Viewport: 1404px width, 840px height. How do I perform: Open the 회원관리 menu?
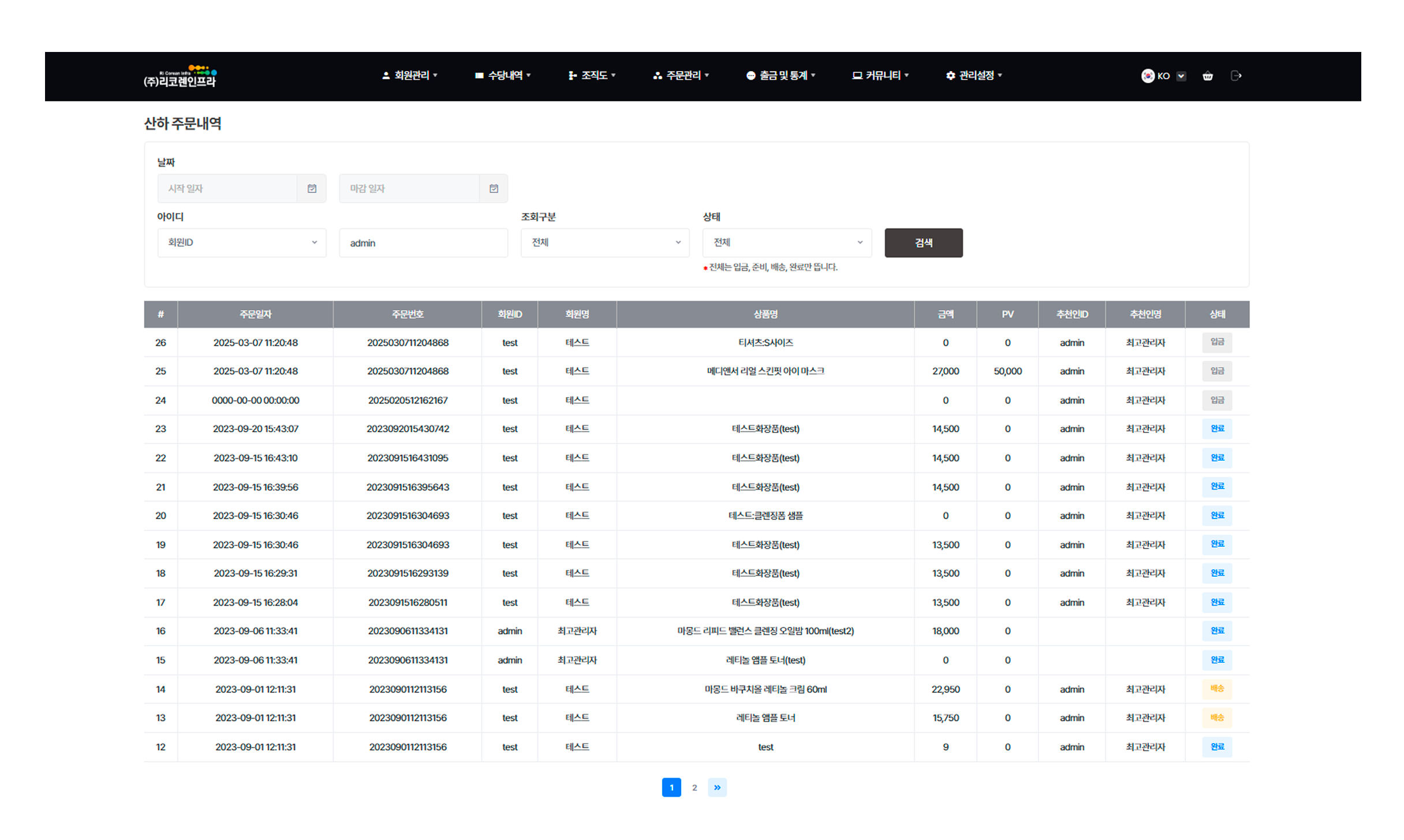[409, 76]
